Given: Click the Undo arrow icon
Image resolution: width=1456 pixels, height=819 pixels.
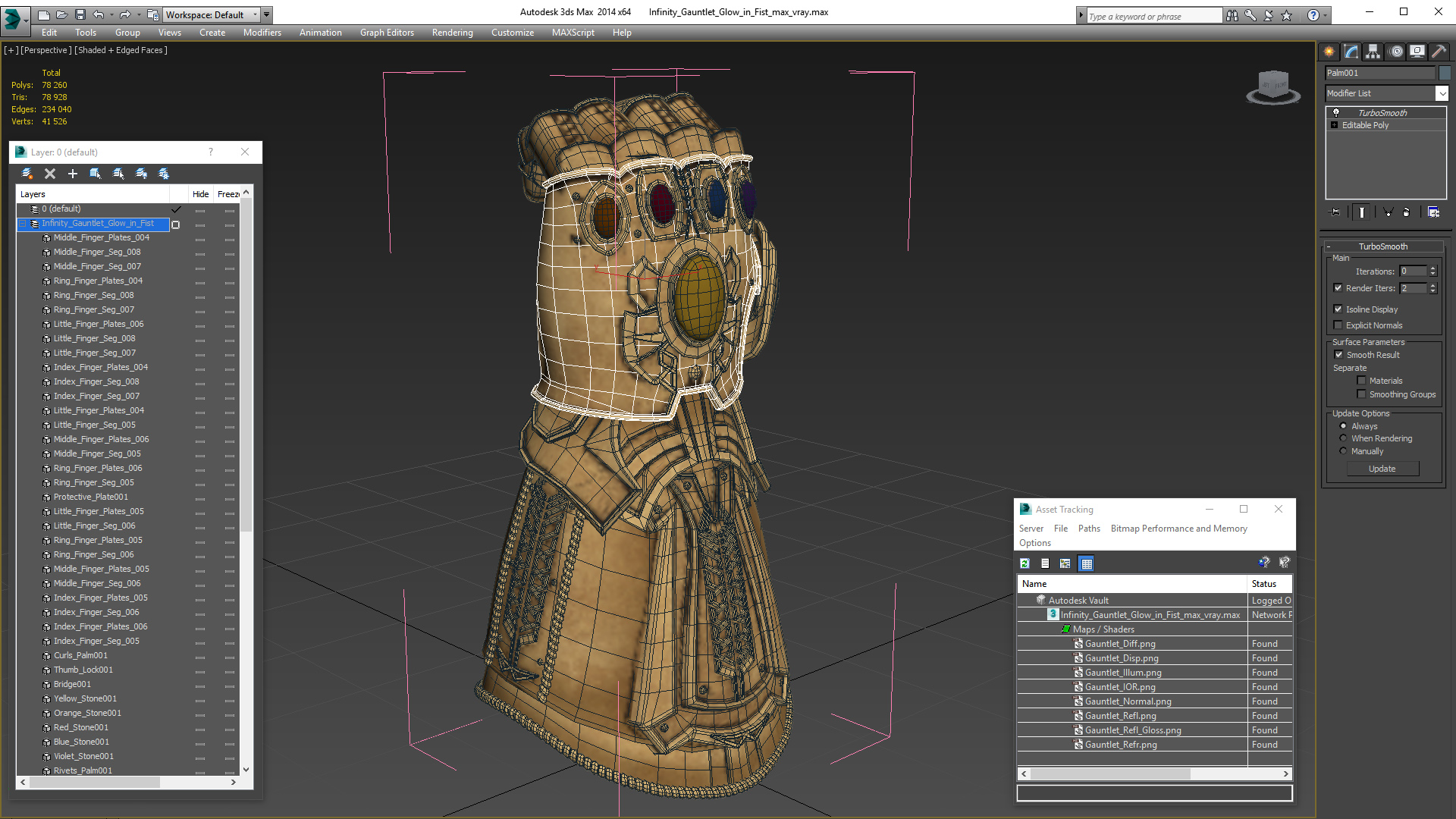Looking at the screenshot, I should pyautogui.click(x=98, y=15).
